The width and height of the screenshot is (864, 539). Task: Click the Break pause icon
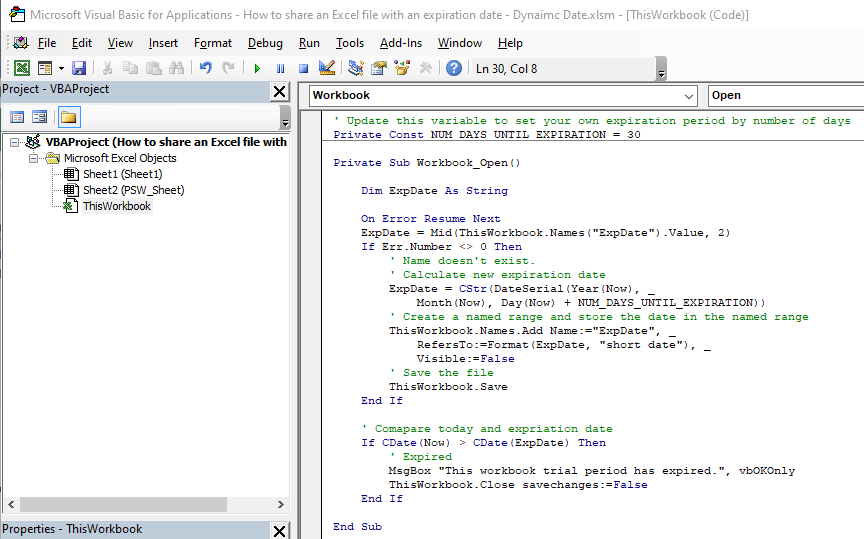pyautogui.click(x=280, y=68)
